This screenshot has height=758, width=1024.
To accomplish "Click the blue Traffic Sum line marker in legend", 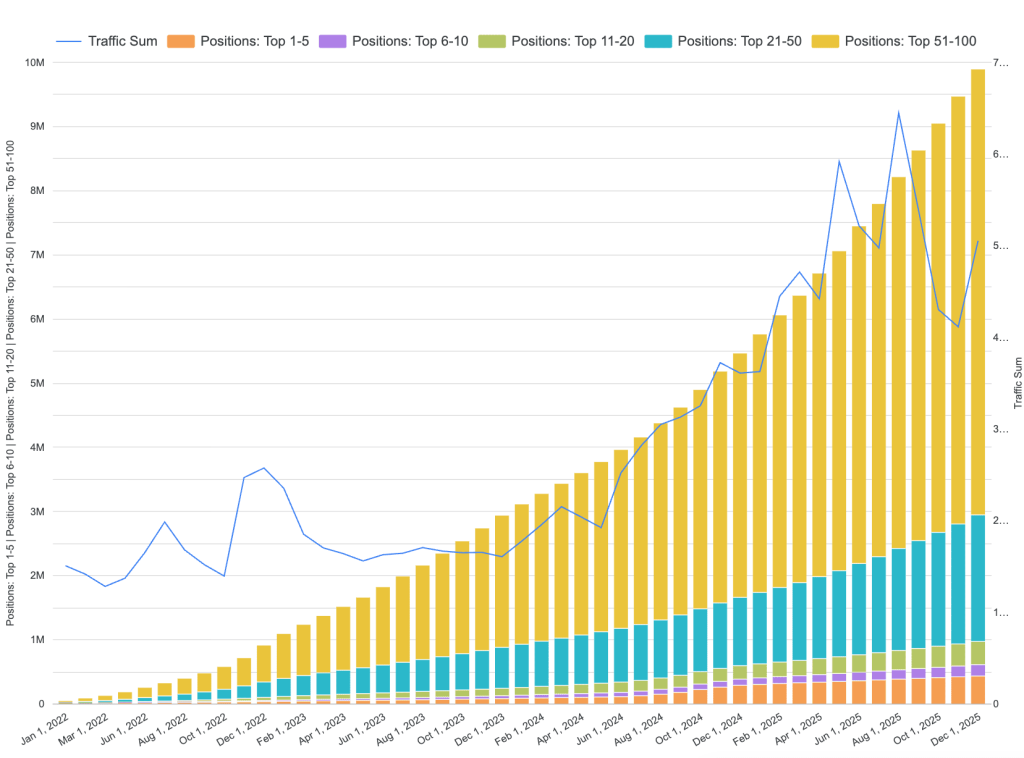I will 68,41.
